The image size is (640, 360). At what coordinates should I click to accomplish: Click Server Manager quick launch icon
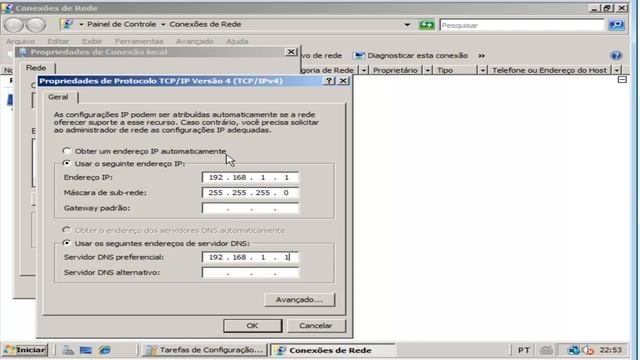[68, 350]
